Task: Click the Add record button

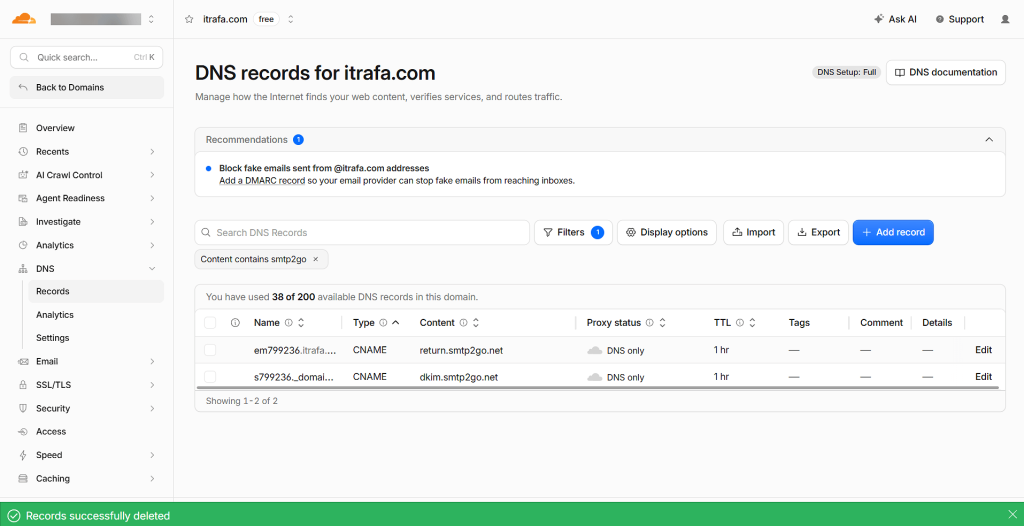Action: tap(893, 233)
